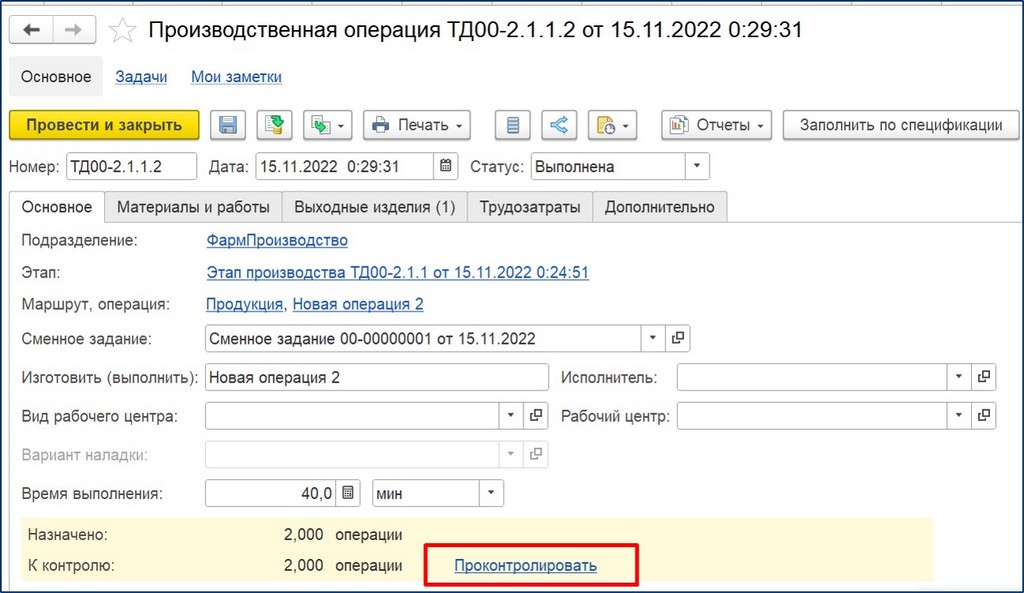1024x593 pixels.
Task: Click the Исполнитель input field
Action: coord(812,377)
